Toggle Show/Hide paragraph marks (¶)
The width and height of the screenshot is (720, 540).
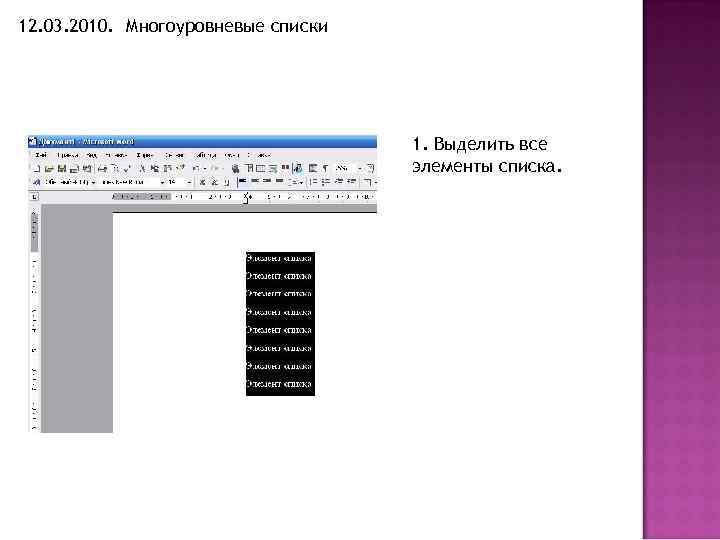[x=326, y=169]
